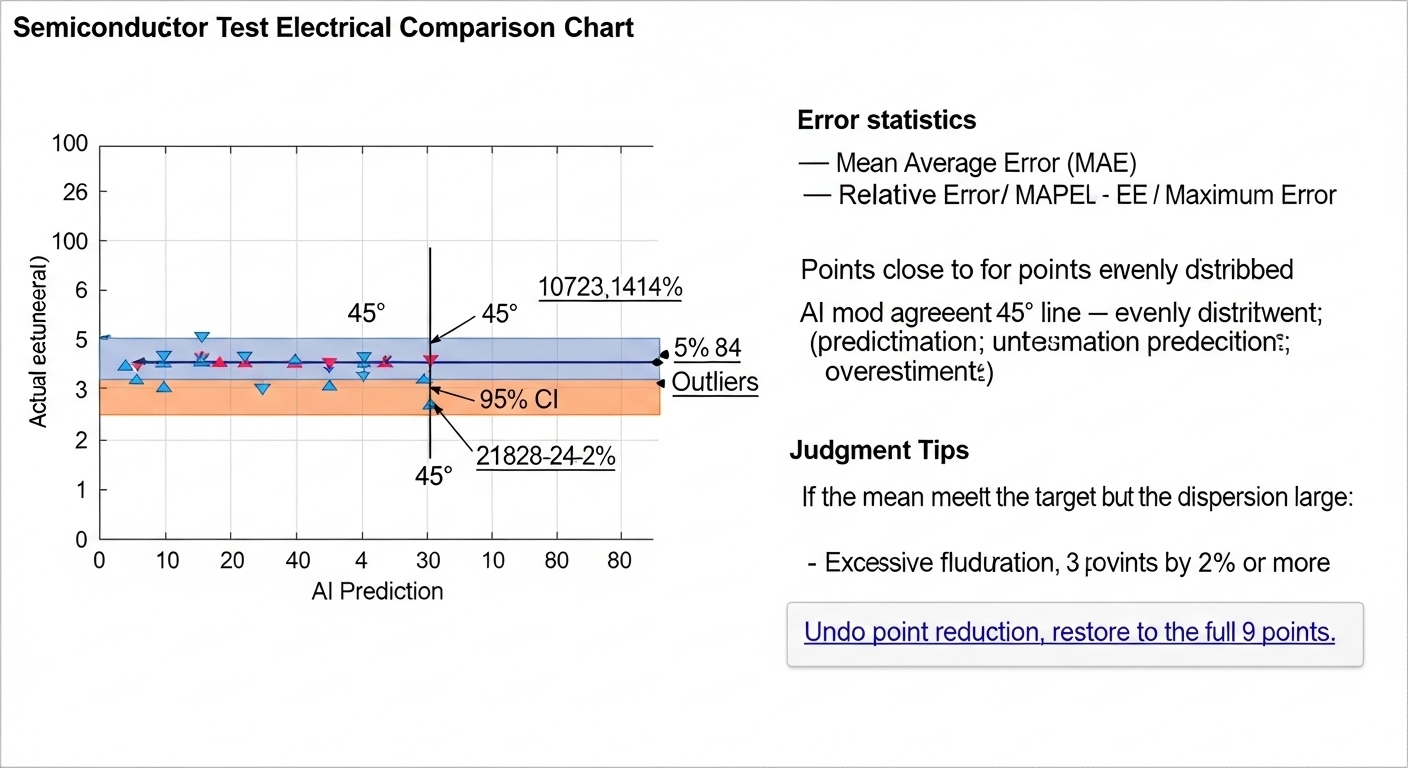The image size is (1408, 768).
Task: Click the lowest blue triangle in orange band
Action: click(430, 404)
